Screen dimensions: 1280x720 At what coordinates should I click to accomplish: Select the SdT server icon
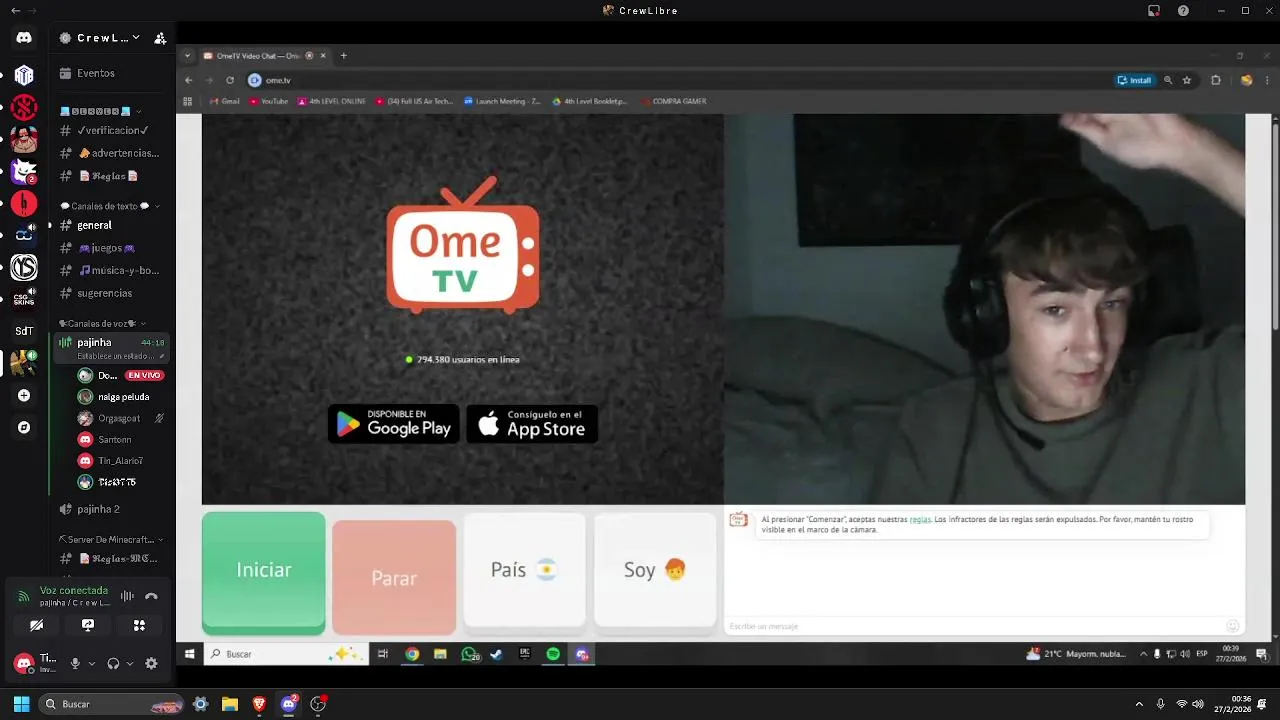pos(24,331)
